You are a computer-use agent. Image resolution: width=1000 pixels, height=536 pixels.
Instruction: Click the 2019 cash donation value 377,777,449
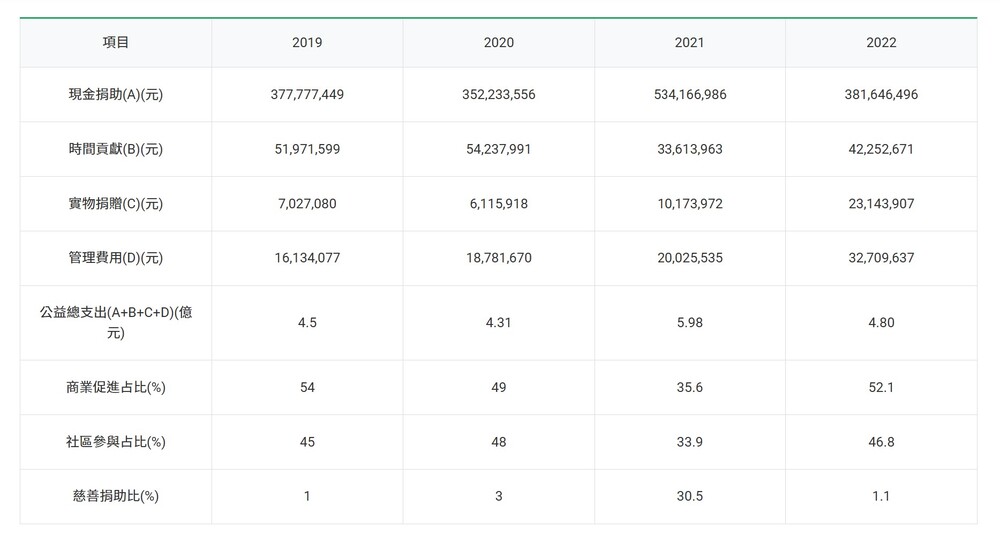307,95
